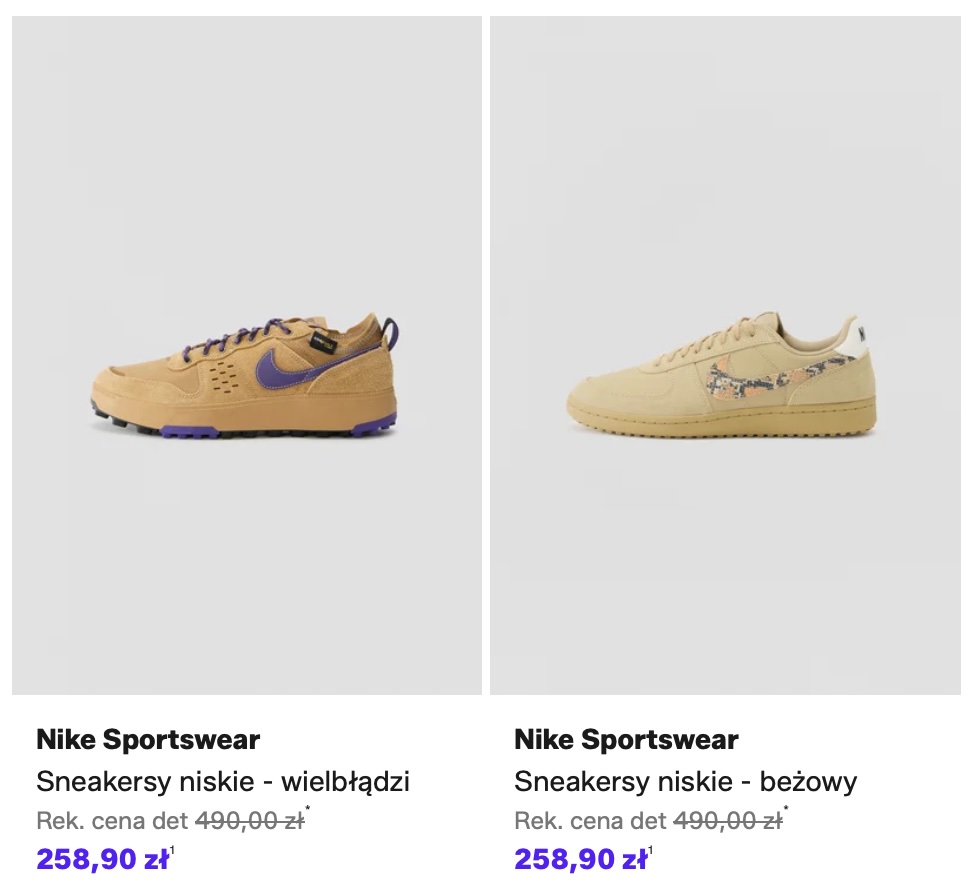Click crossed-out 490,00 zł on wielbłądzi item
968x892 pixels.
coord(249,821)
